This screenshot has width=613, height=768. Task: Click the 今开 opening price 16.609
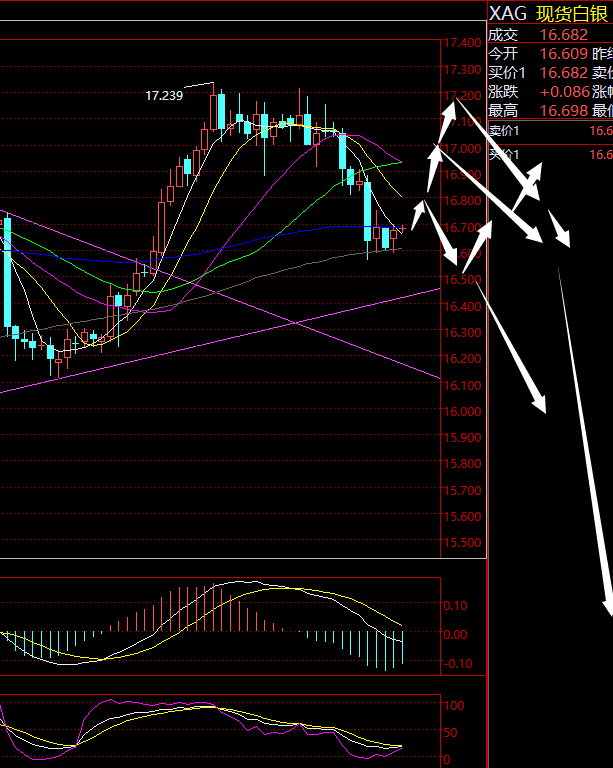click(564, 53)
